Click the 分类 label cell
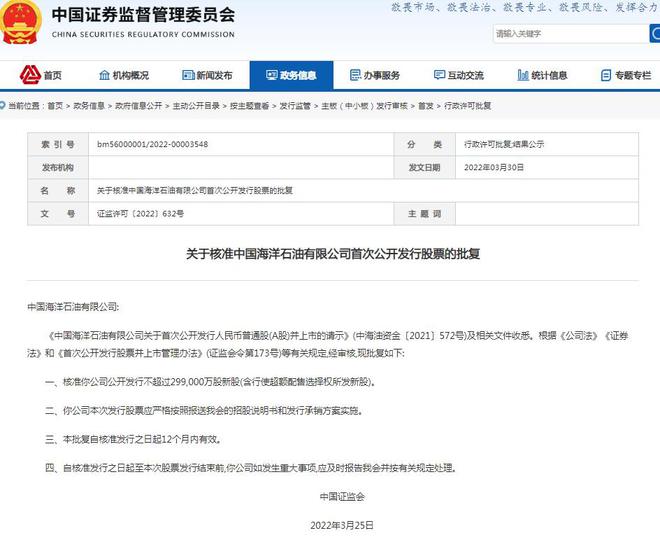This screenshot has width=660, height=547. coord(424,144)
